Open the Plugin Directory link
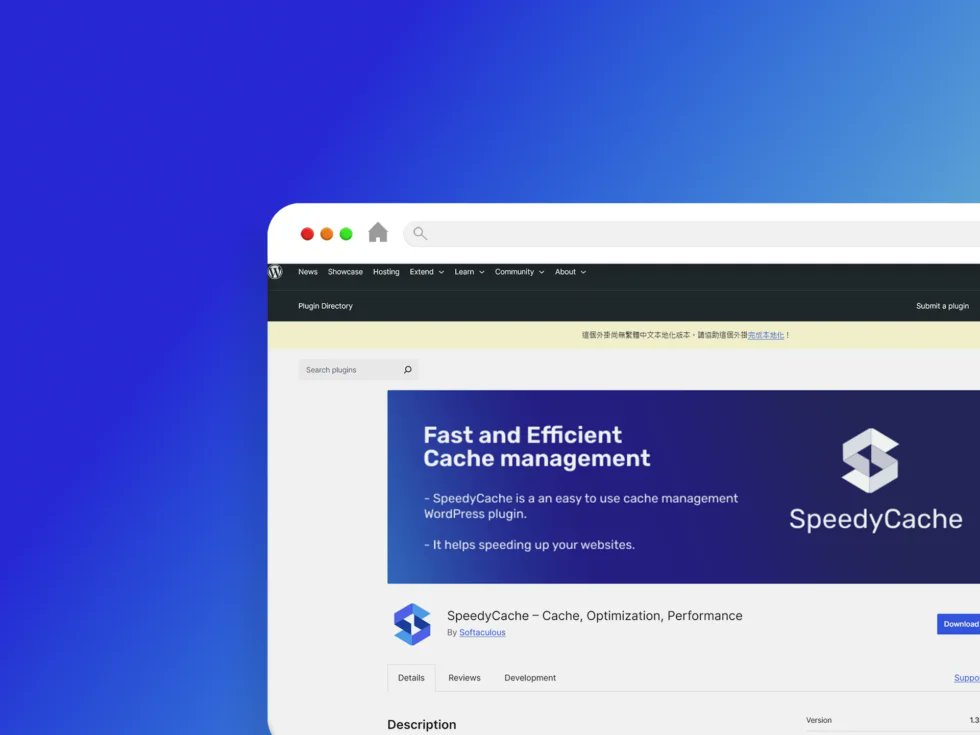The height and width of the screenshot is (735, 980). (x=325, y=306)
